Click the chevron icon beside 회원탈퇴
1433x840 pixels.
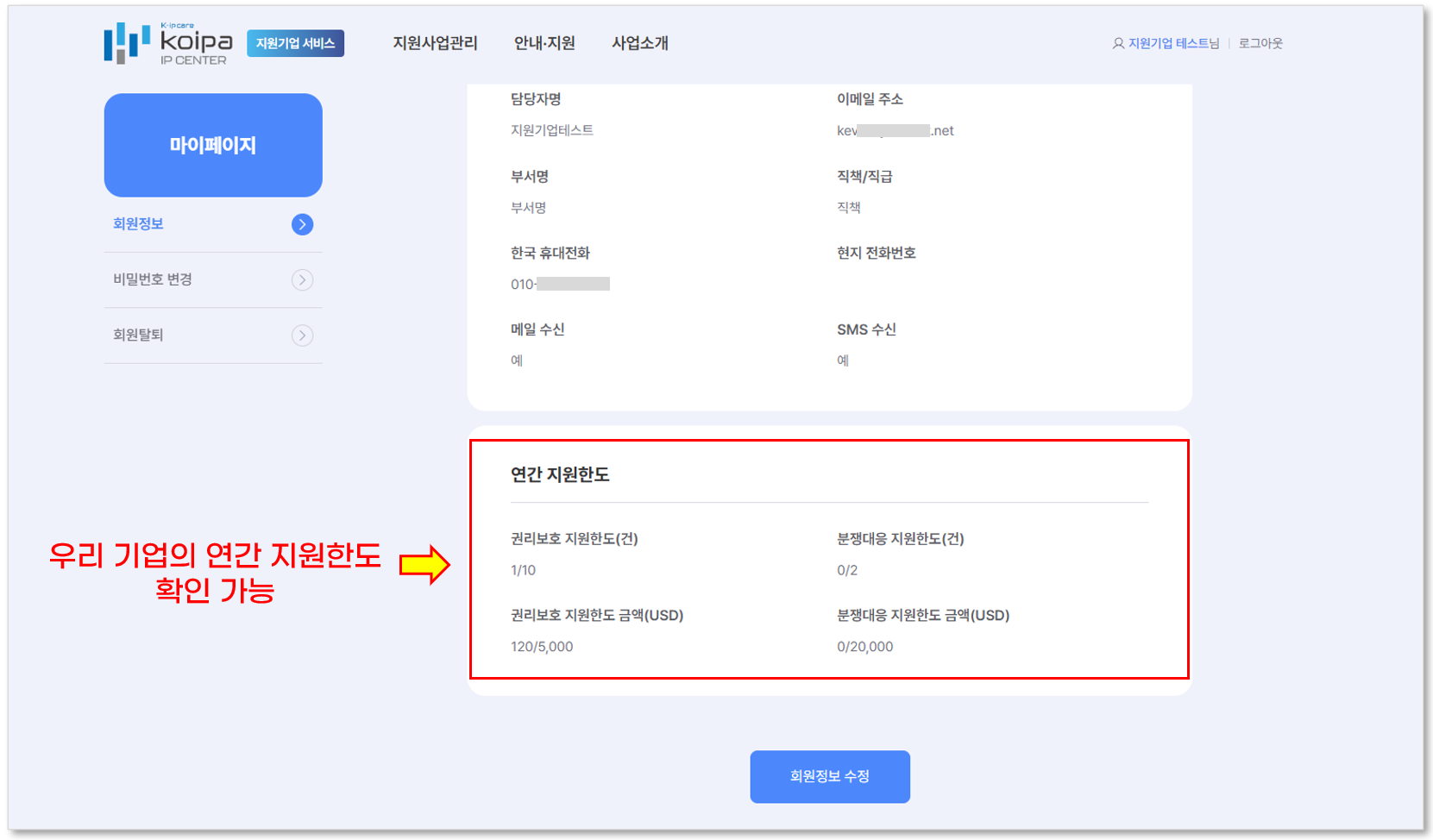click(x=302, y=335)
